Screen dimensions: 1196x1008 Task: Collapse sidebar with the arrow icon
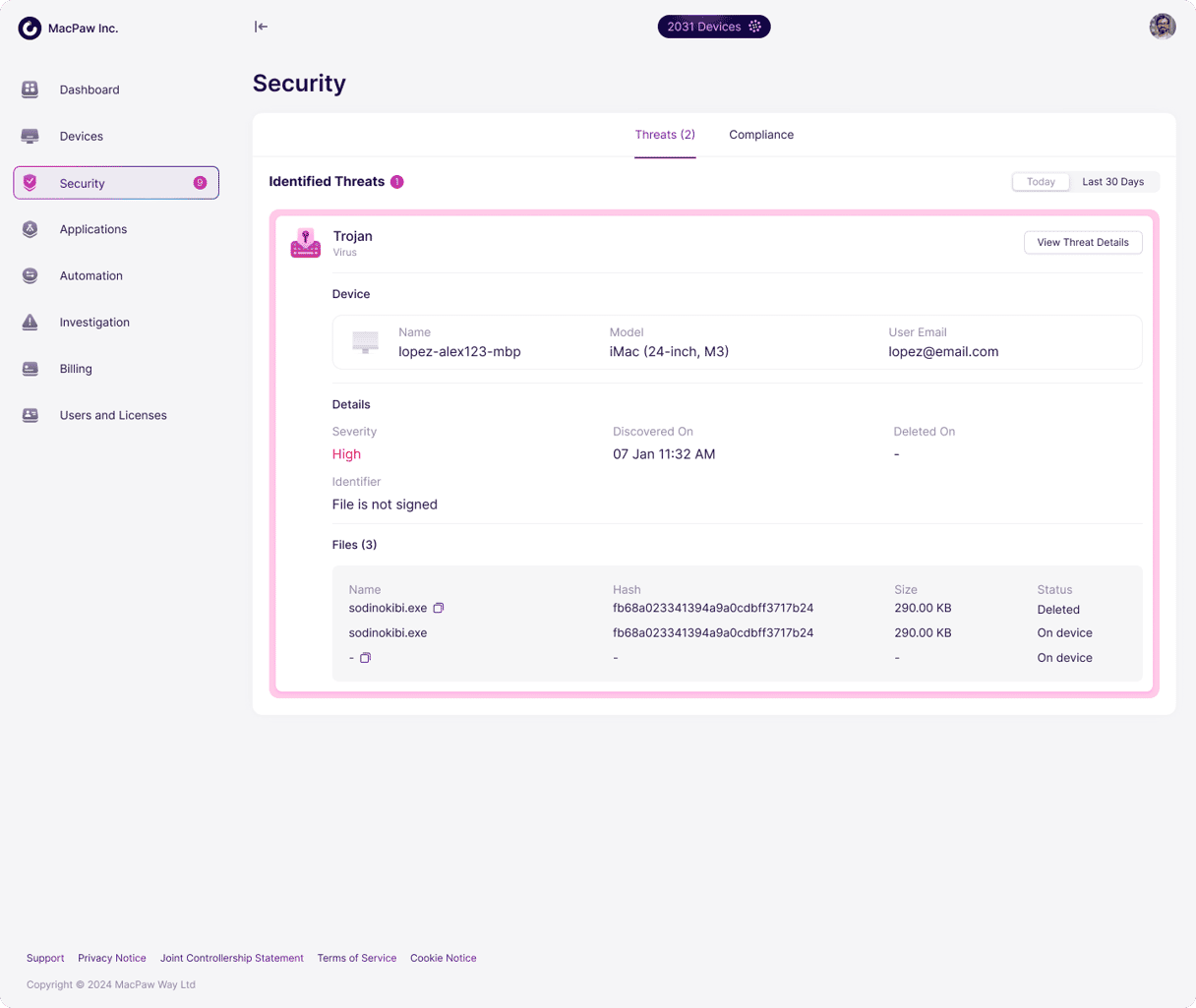tap(261, 27)
